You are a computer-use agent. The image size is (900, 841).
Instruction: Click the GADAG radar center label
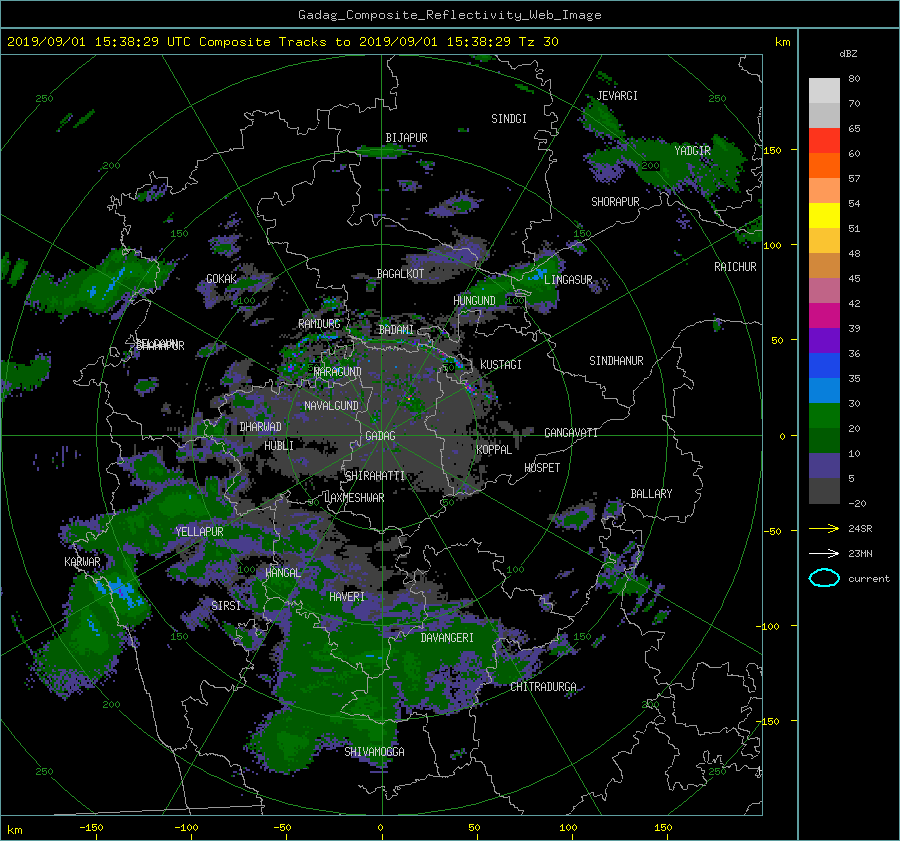point(380,436)
